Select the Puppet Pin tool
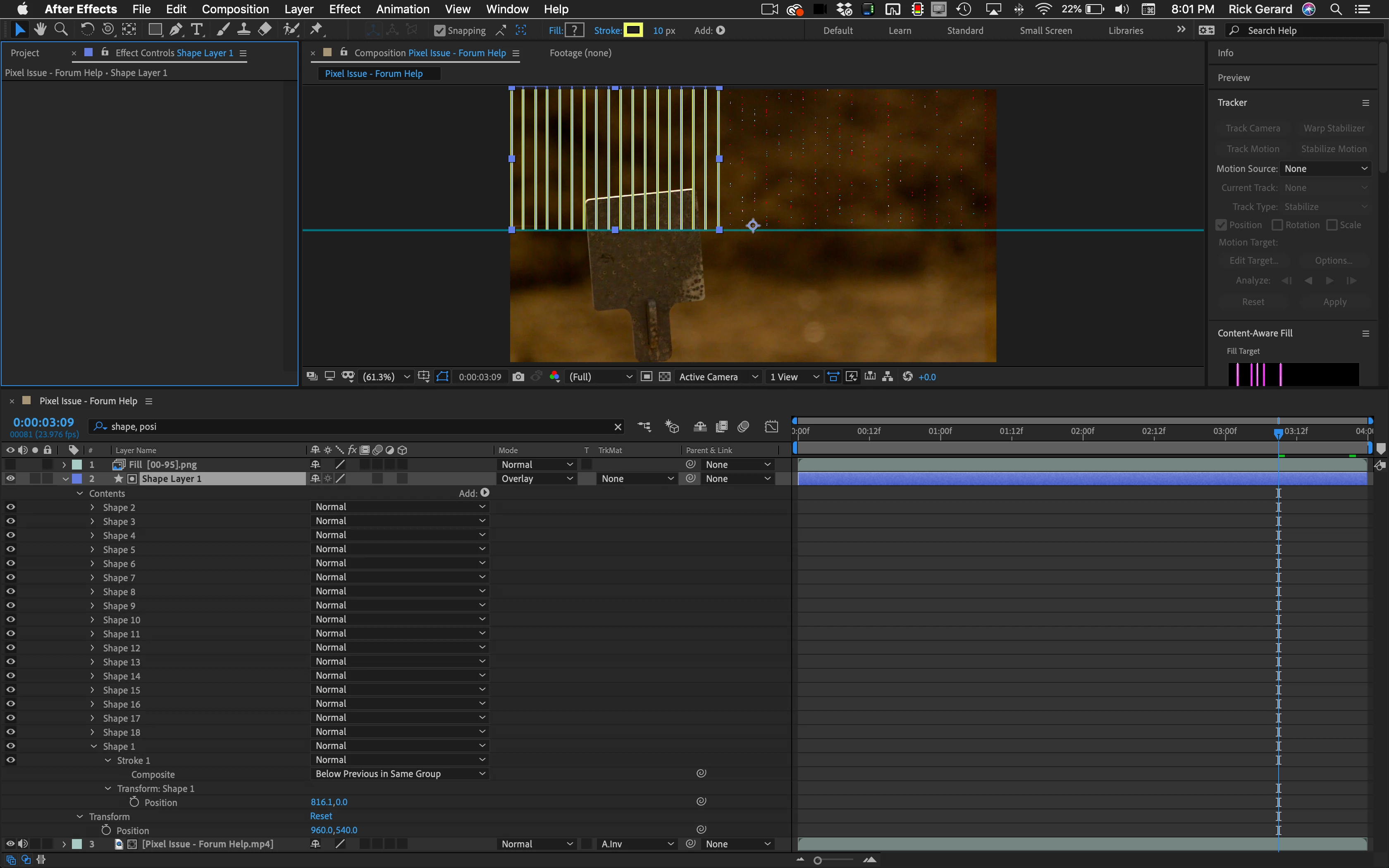 click(316, 30)
